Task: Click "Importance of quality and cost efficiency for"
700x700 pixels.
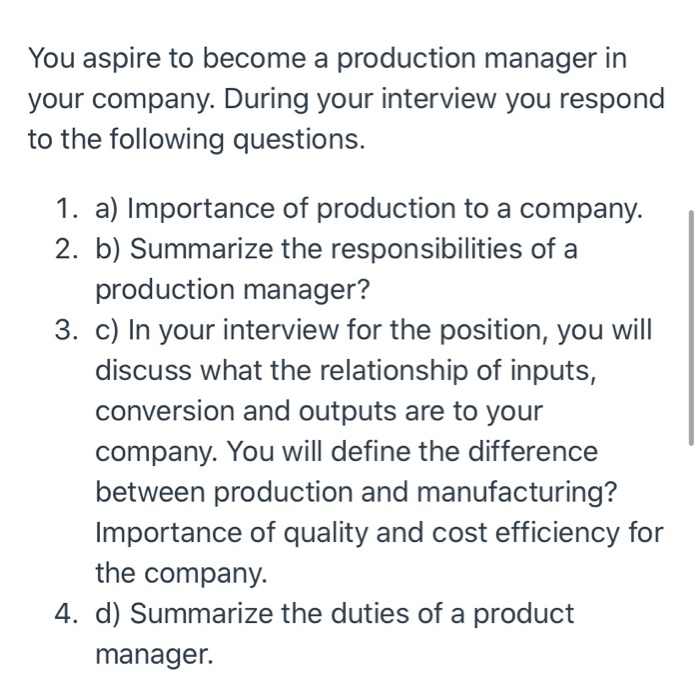Action: [379, 533]
